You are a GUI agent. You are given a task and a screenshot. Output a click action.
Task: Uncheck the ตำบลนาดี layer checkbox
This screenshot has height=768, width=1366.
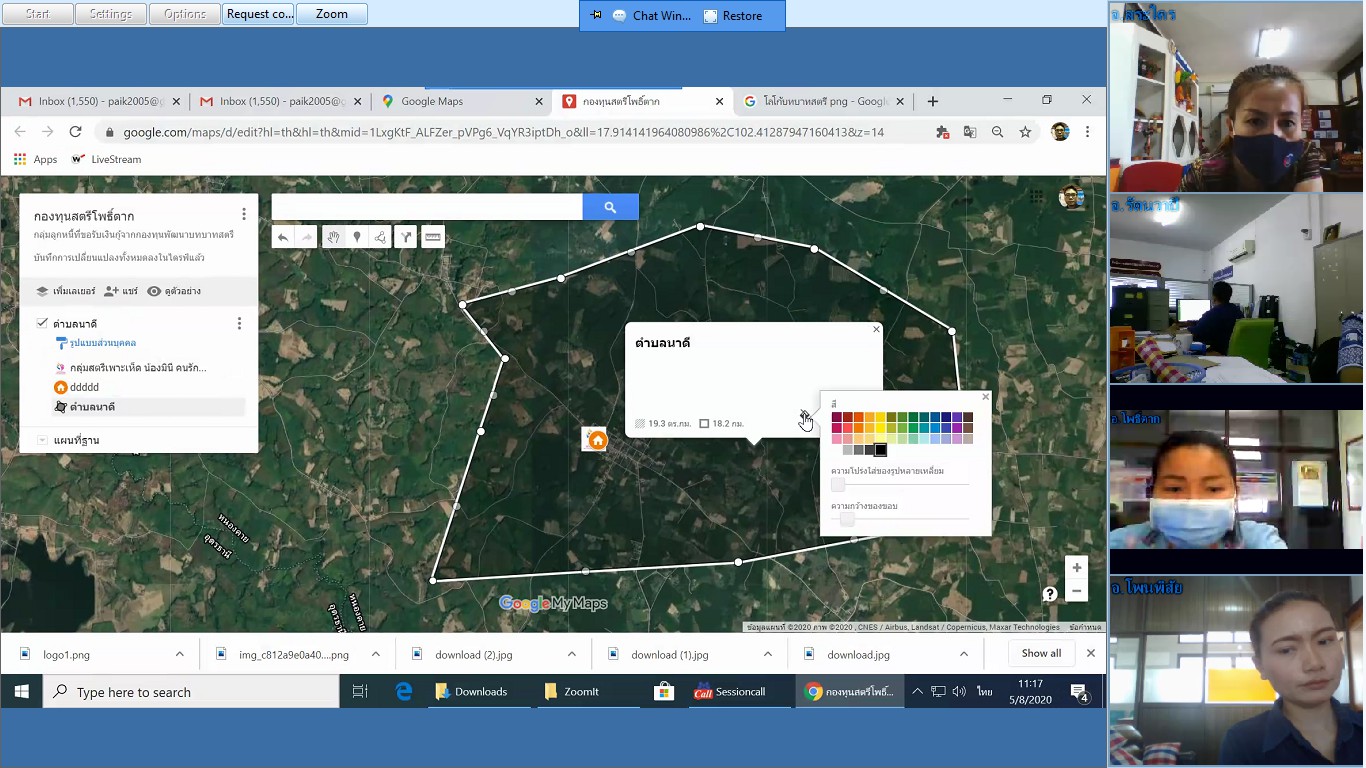click(42, 323)
